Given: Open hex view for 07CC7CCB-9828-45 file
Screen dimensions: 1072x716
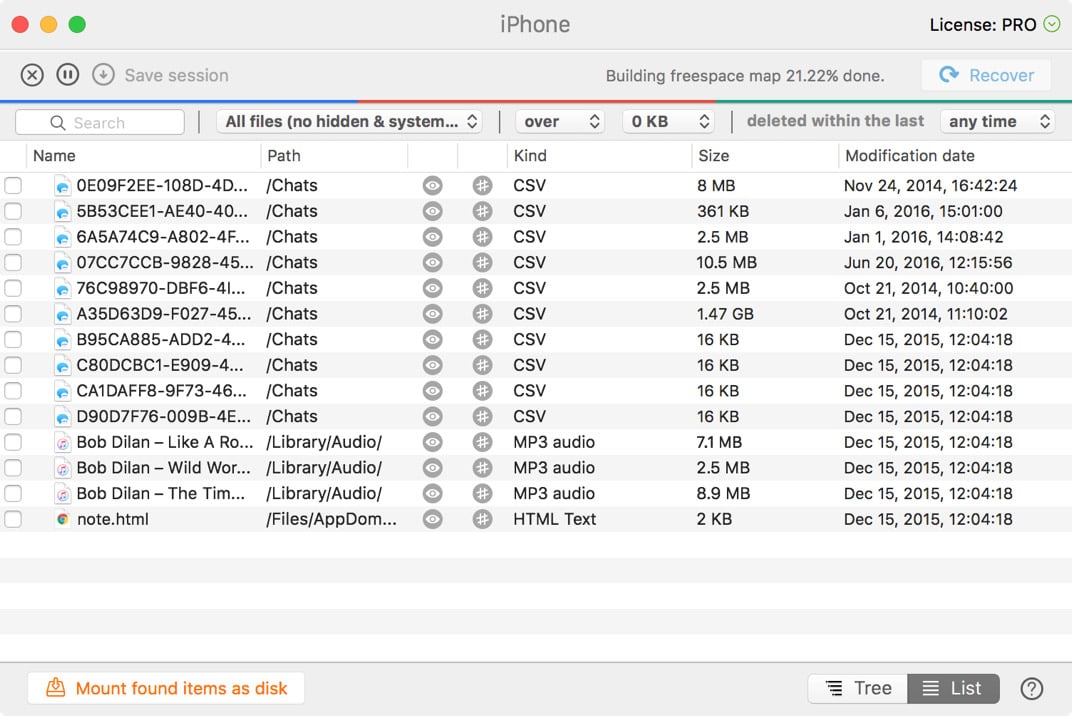Looking at the screenshot, I should pyautogui.click(x=483, y=263).
